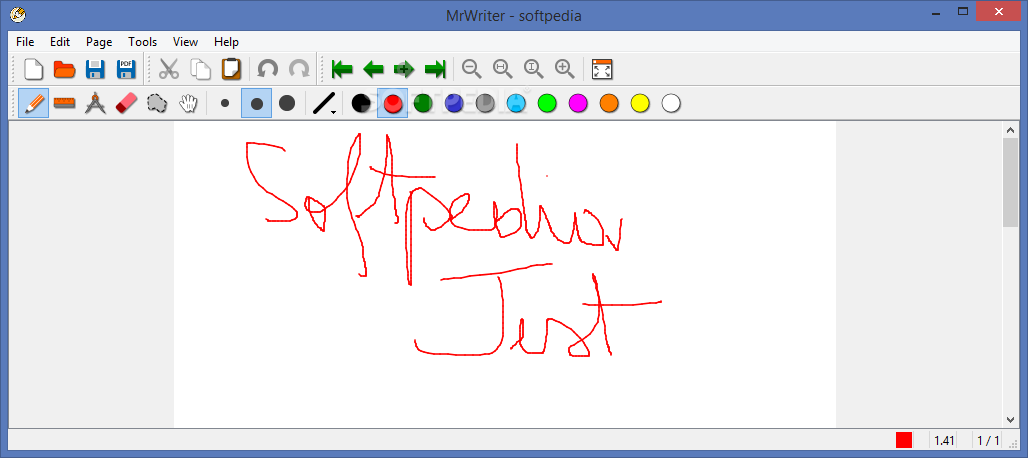Click the page counter 1 / 1
The height and width of the screenshot is (458, 1028).
pyautogui.click(x=988, y=440)
